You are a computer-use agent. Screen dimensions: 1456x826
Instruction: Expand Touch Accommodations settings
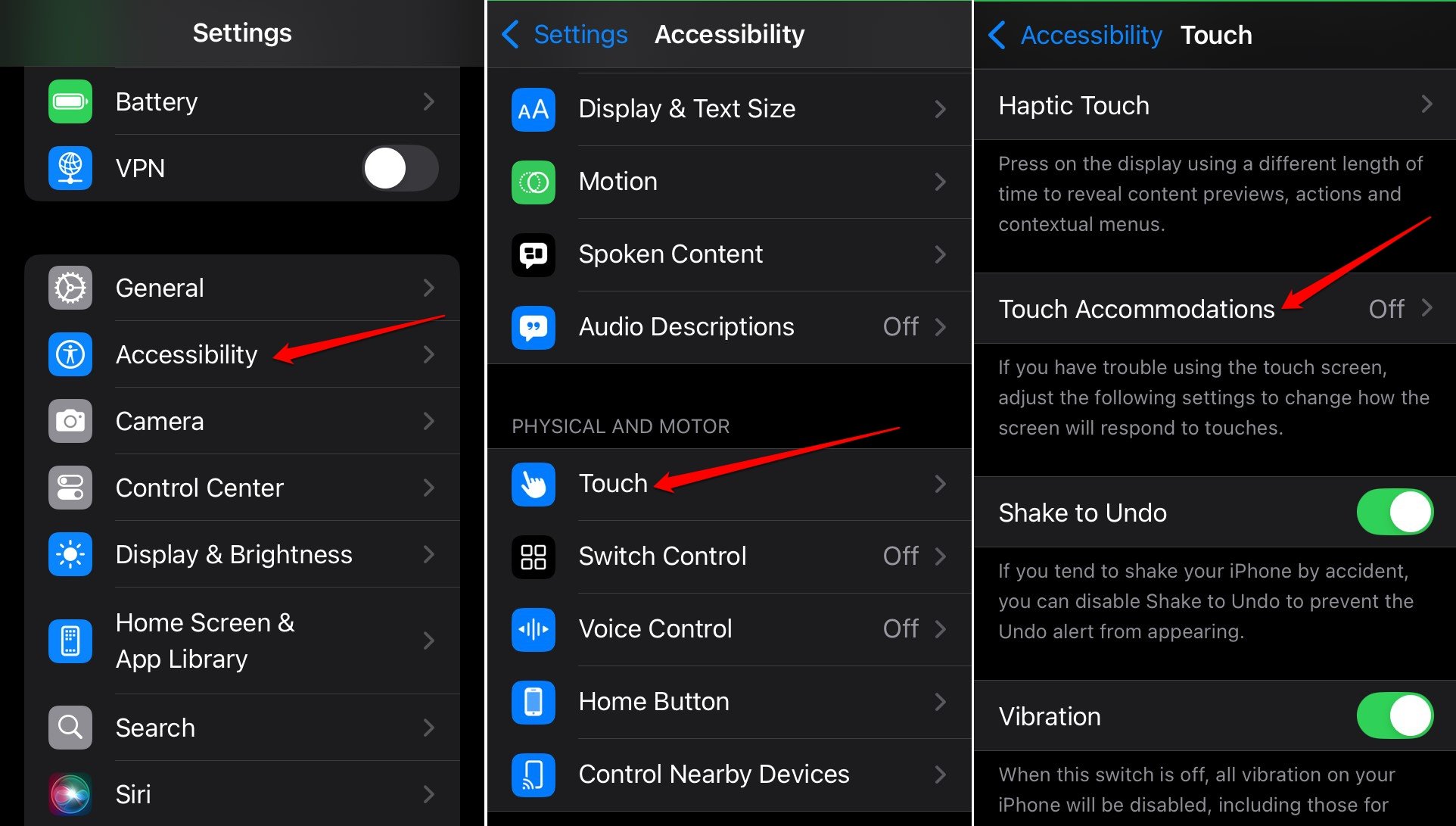click(x=1212, y=308)
